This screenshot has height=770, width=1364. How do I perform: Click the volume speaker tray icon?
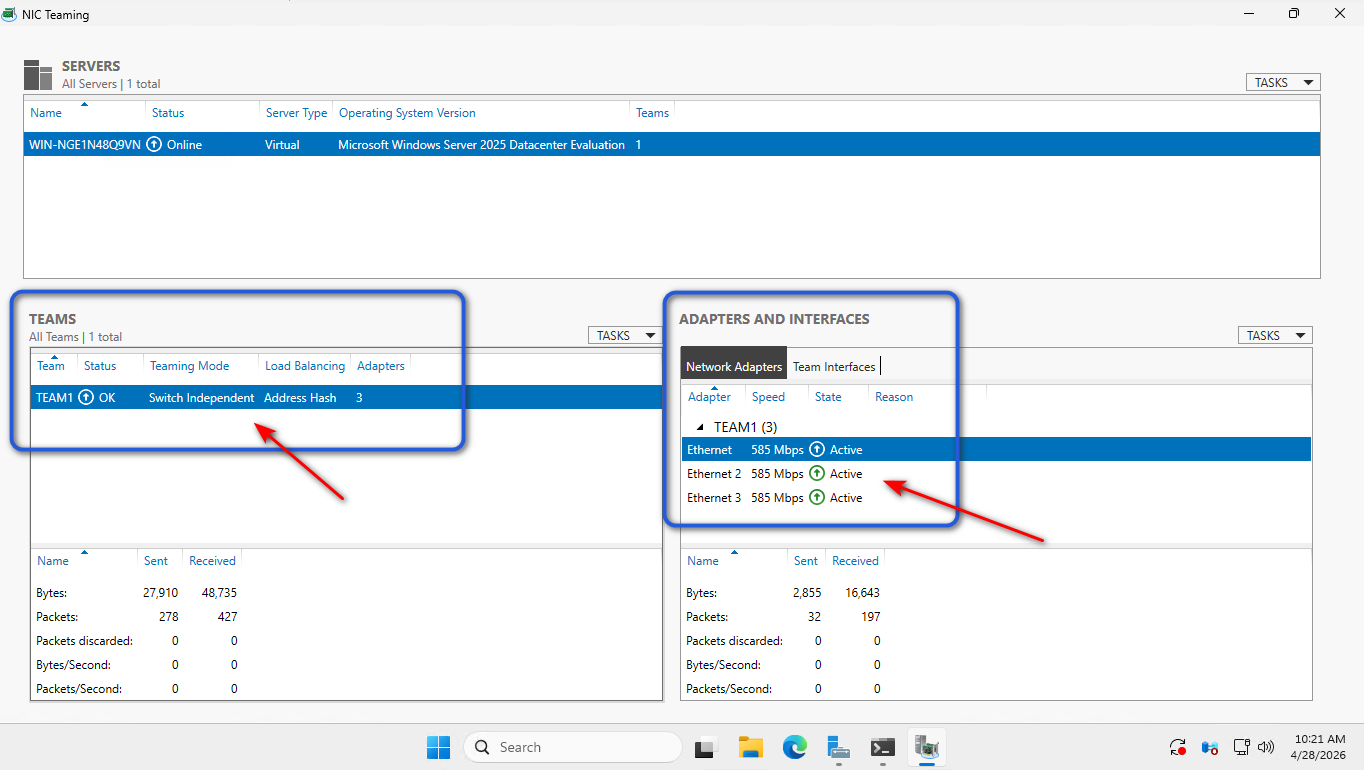(x=1266, y=747)
